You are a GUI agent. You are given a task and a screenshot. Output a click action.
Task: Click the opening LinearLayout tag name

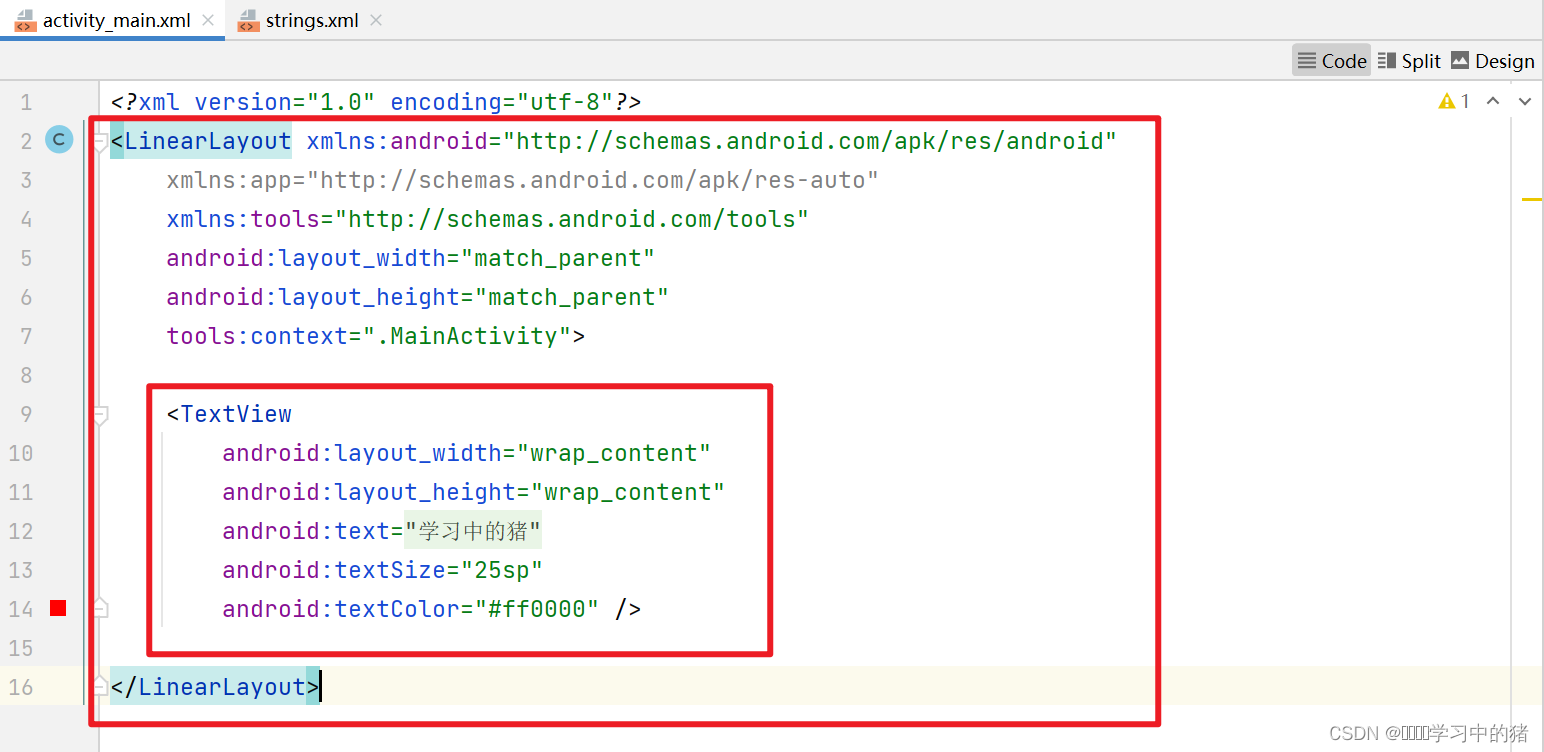tap(208, 141)
